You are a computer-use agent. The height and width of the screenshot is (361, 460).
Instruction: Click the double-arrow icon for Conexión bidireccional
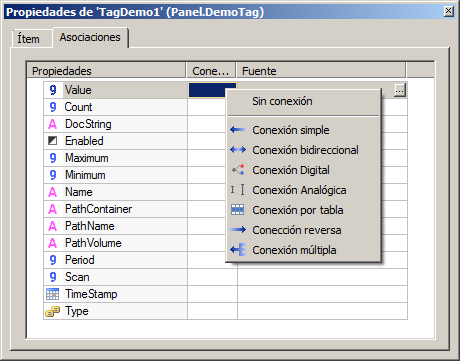tap(238, 150)
